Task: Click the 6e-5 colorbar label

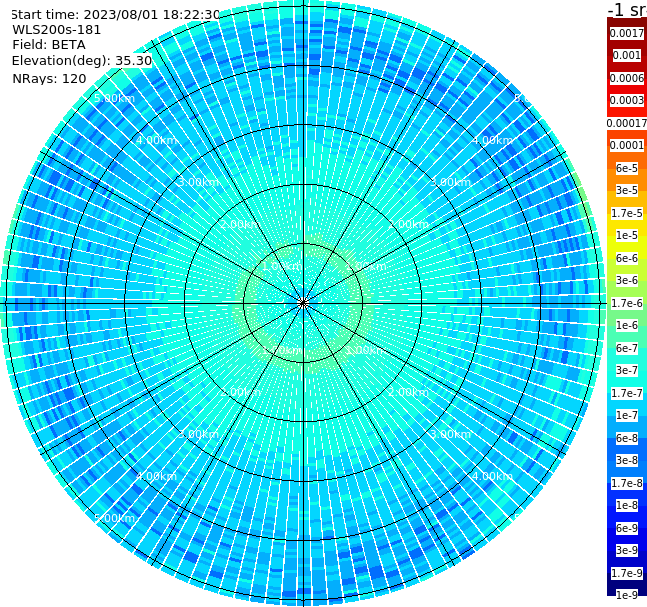Action: pos(627,168)
